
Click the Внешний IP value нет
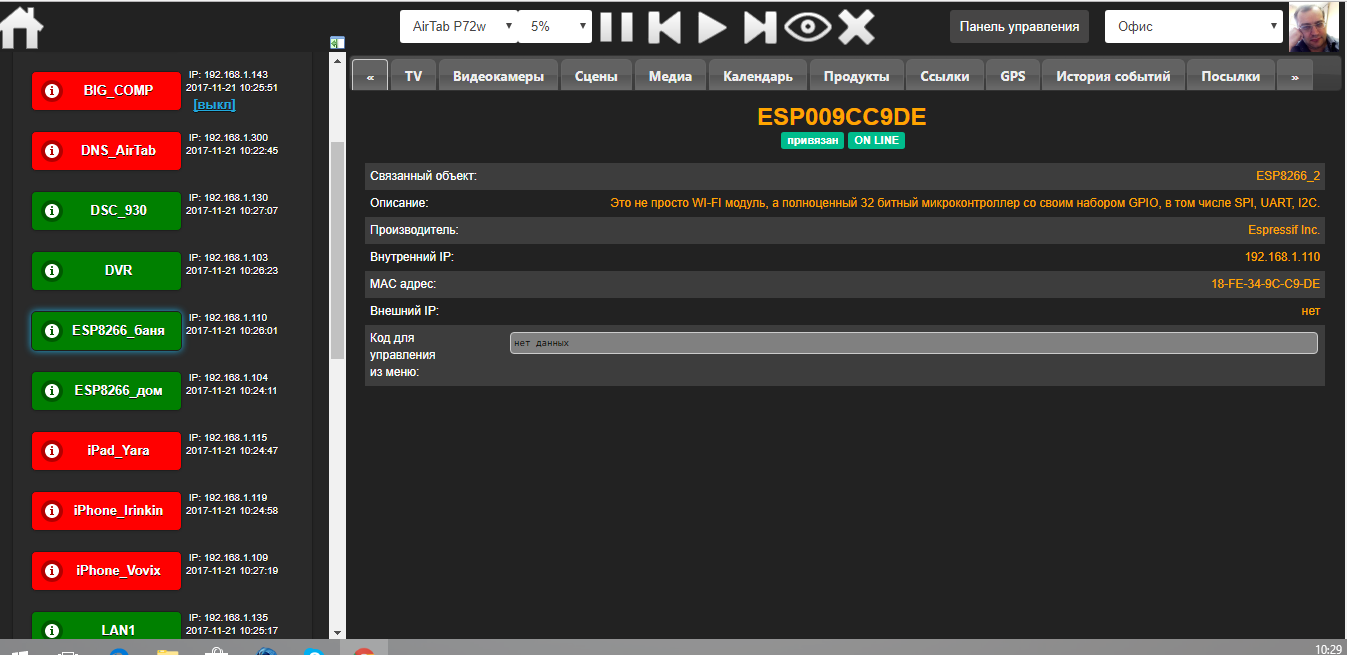point(1311,311)
